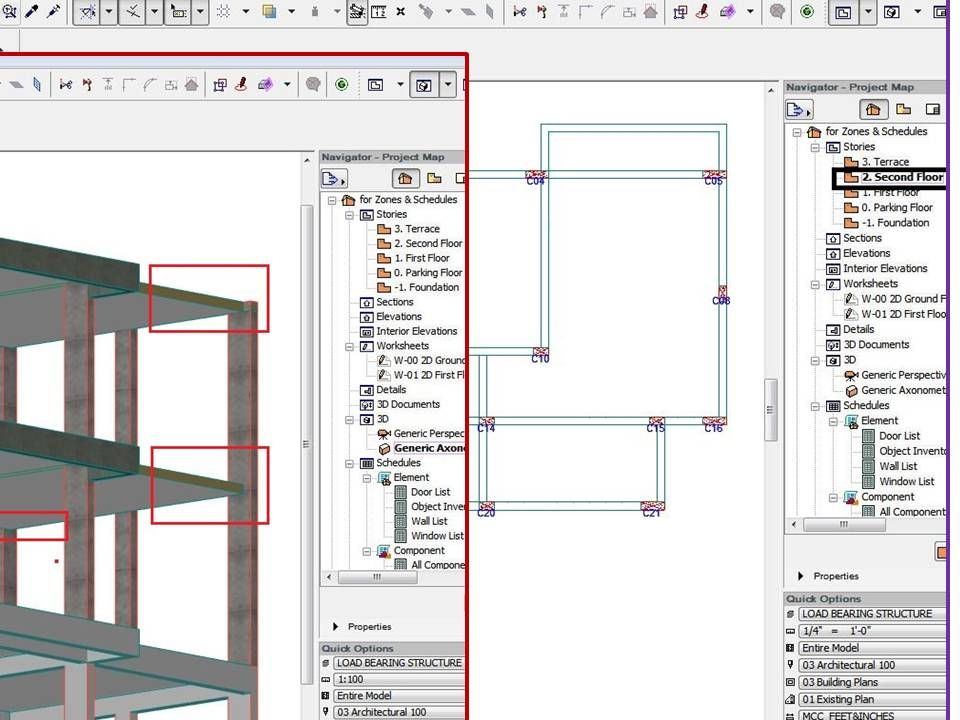960x720 pixels.
Task: Select 2. Second Floor in the left Navigator
Action: [428, 243]
